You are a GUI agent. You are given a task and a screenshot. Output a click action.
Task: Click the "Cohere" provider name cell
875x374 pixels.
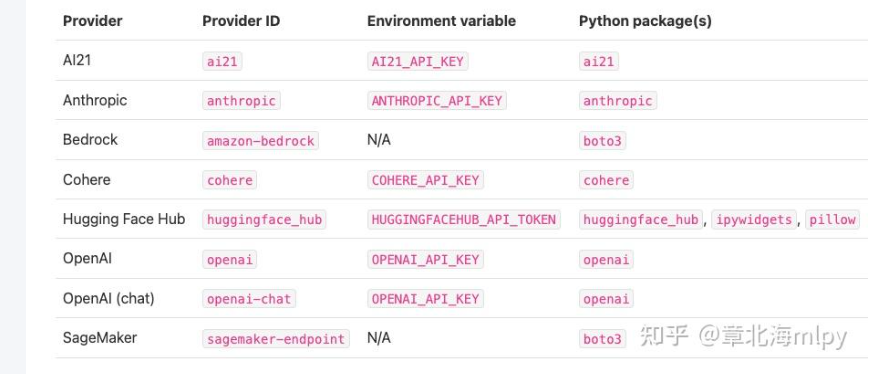click(x=86, y=180)
